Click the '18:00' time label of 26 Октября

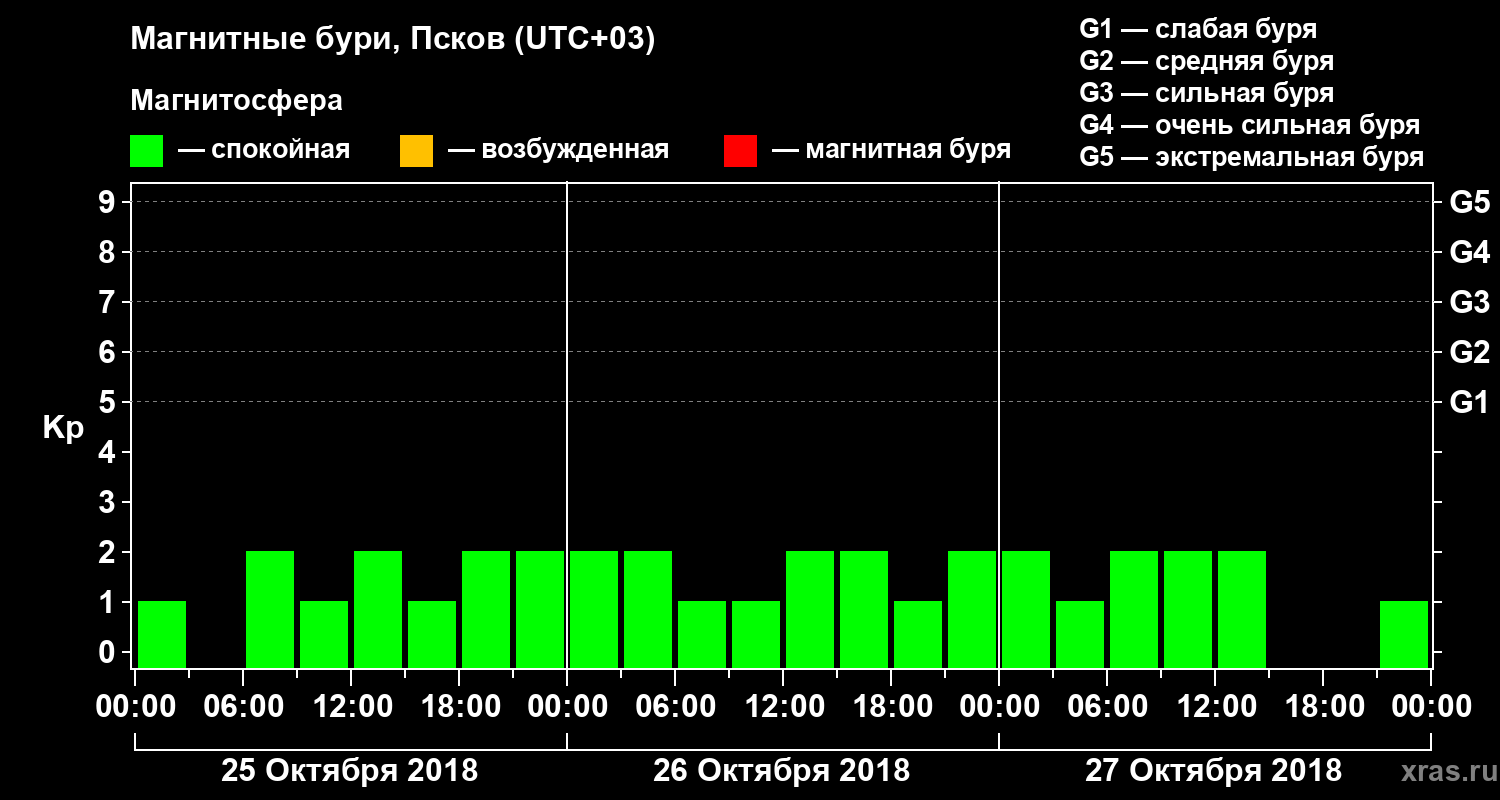coord(893,706)
